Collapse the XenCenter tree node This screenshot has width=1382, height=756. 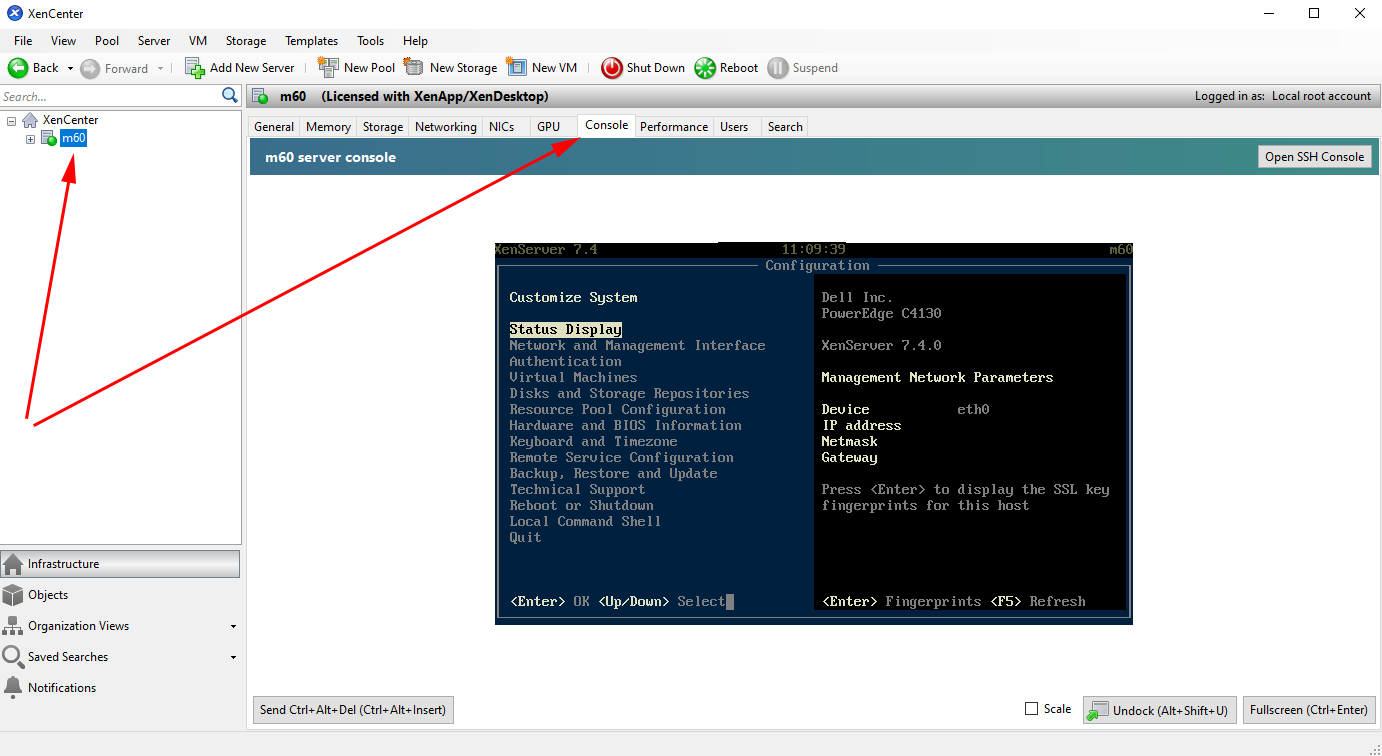11,120
